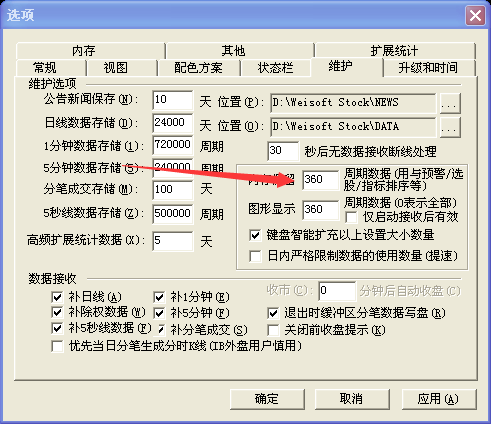The width and height of the screenshot is (491, 424).
Task: Browse for DATA folder location
Action: [x=450, y=127]
